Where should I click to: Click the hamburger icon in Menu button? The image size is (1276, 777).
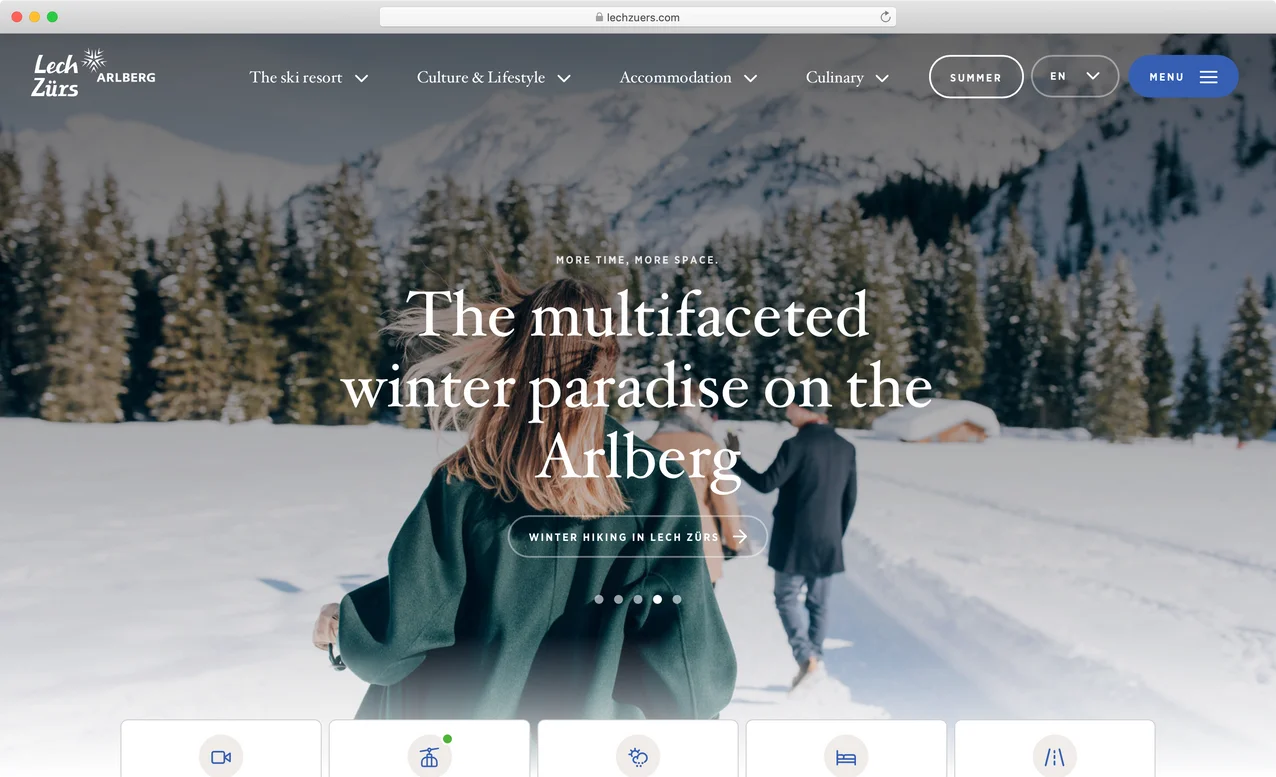[1208, 77]
